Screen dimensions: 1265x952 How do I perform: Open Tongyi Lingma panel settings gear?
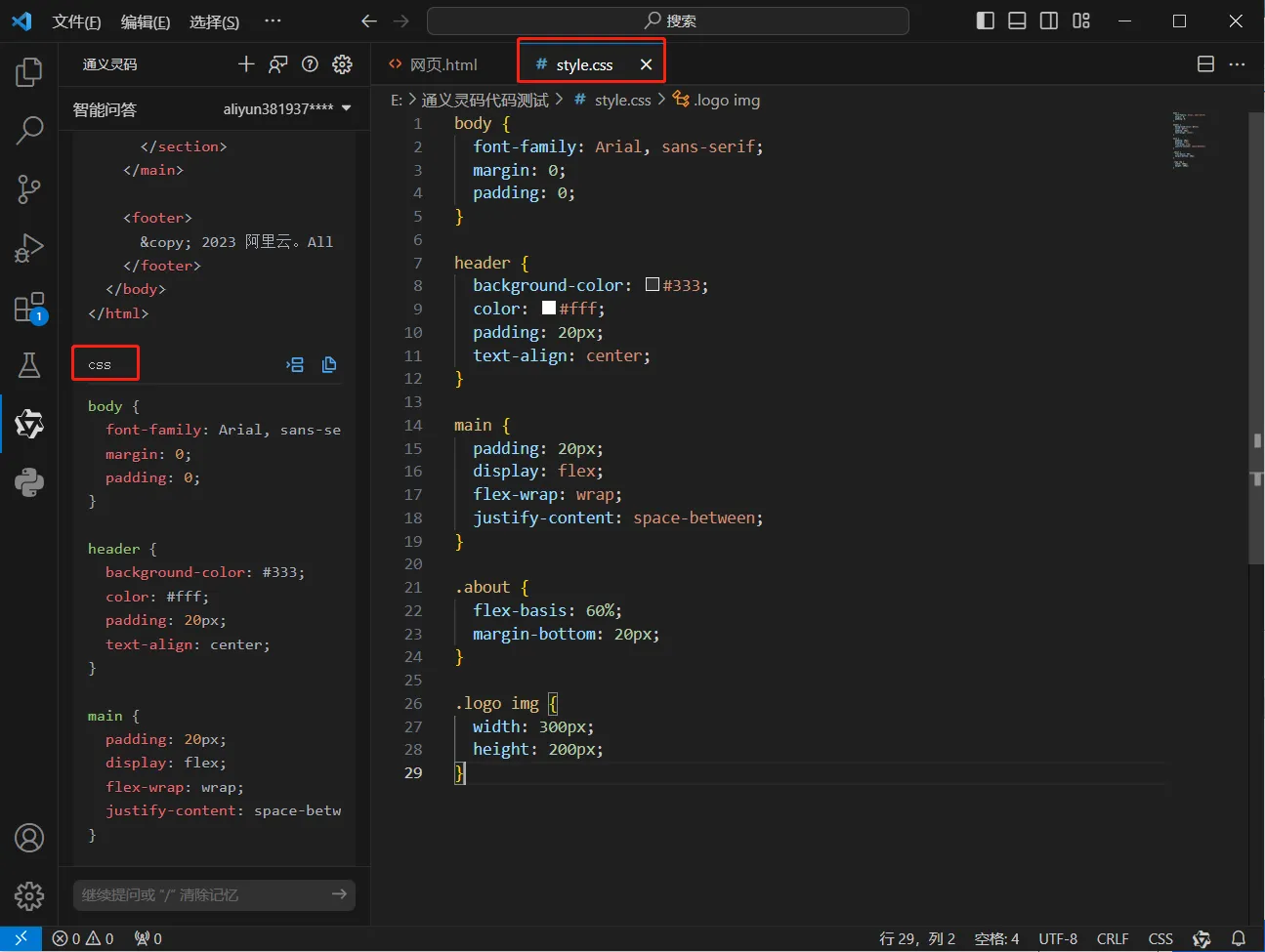point(342,64)
